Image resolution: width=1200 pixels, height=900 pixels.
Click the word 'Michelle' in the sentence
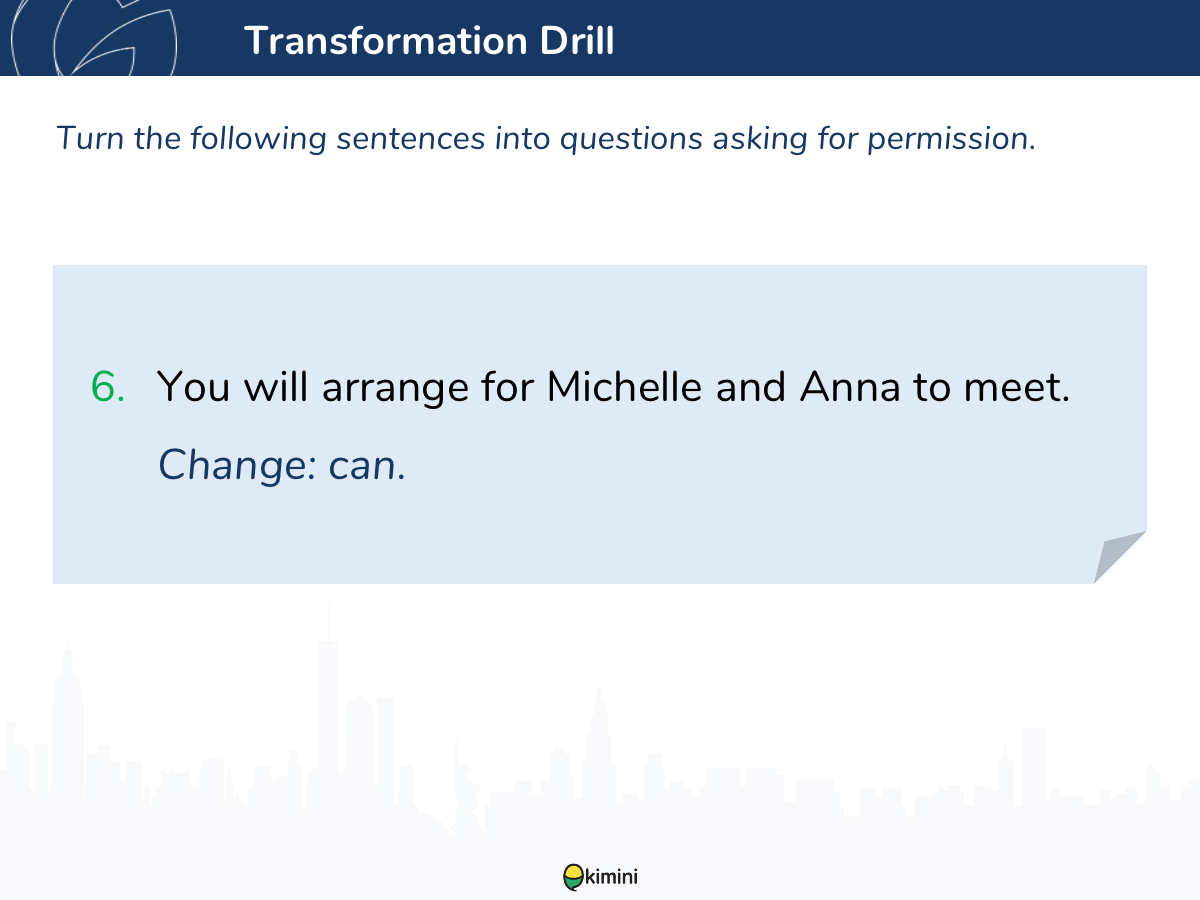(x=625, y=387)
